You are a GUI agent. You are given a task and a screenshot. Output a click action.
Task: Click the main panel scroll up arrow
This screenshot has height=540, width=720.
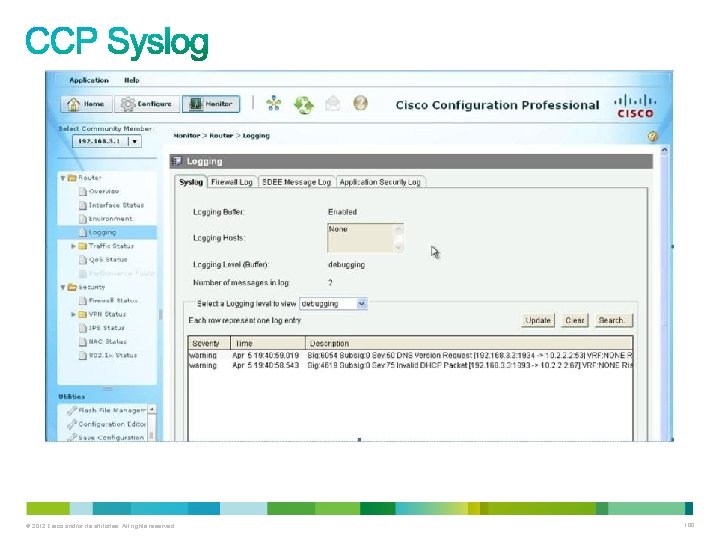(x=664, y=150)
